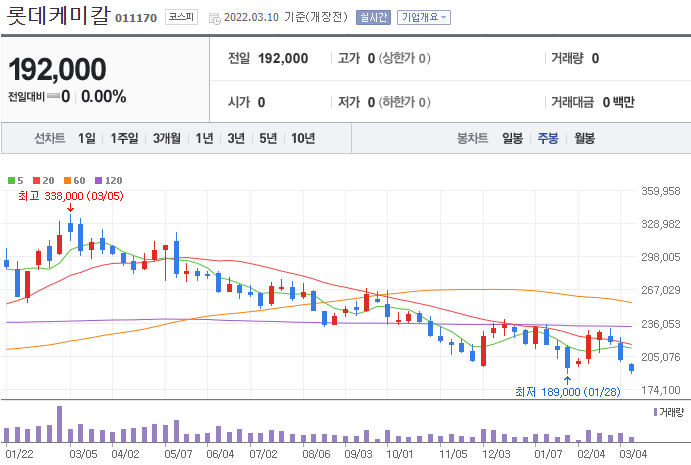Show the 10년 line chart
This screenshot has width=691, height=465.
(x=303, y=138)
